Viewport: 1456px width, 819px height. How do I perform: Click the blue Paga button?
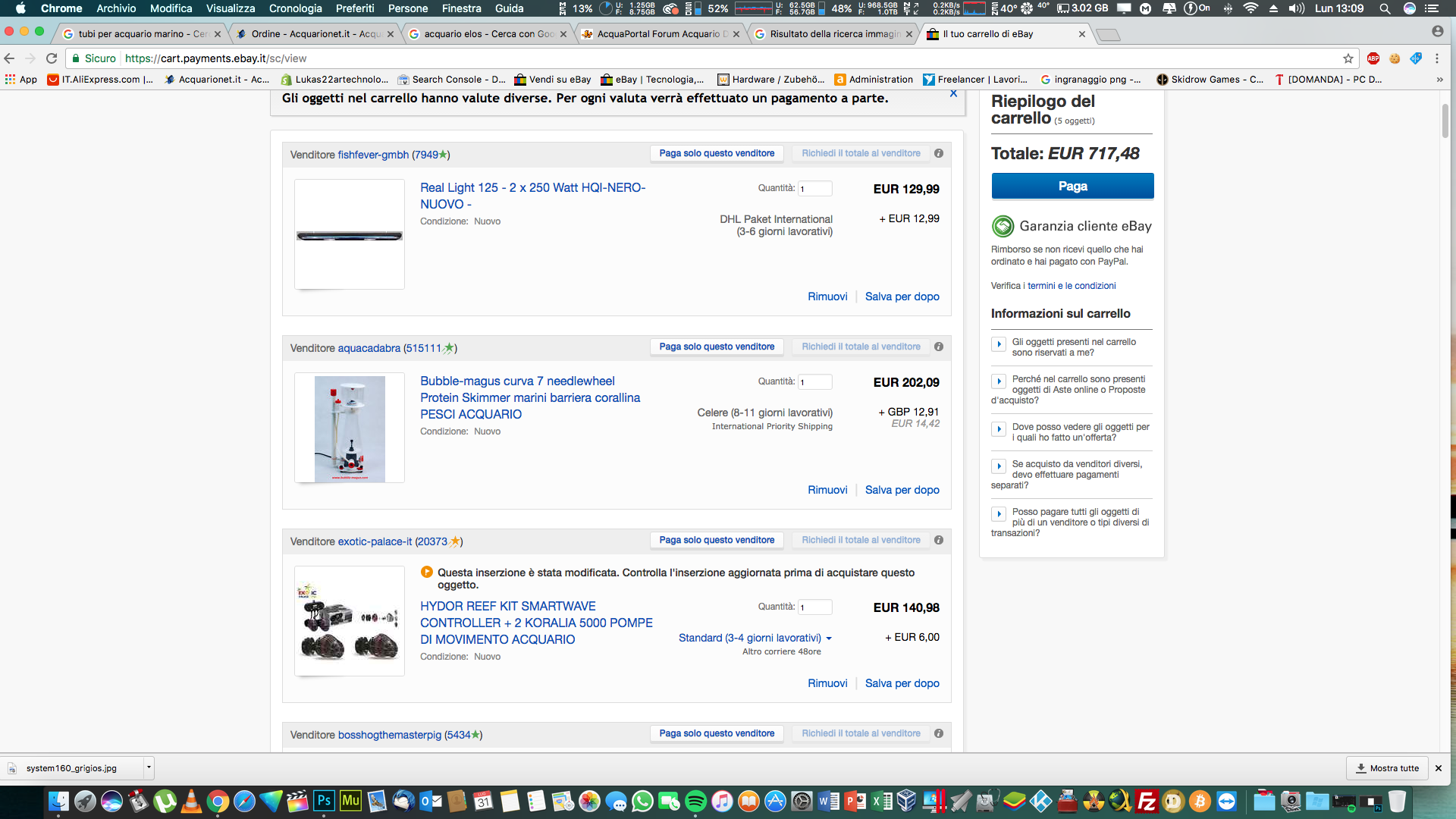pos(1072,186)
